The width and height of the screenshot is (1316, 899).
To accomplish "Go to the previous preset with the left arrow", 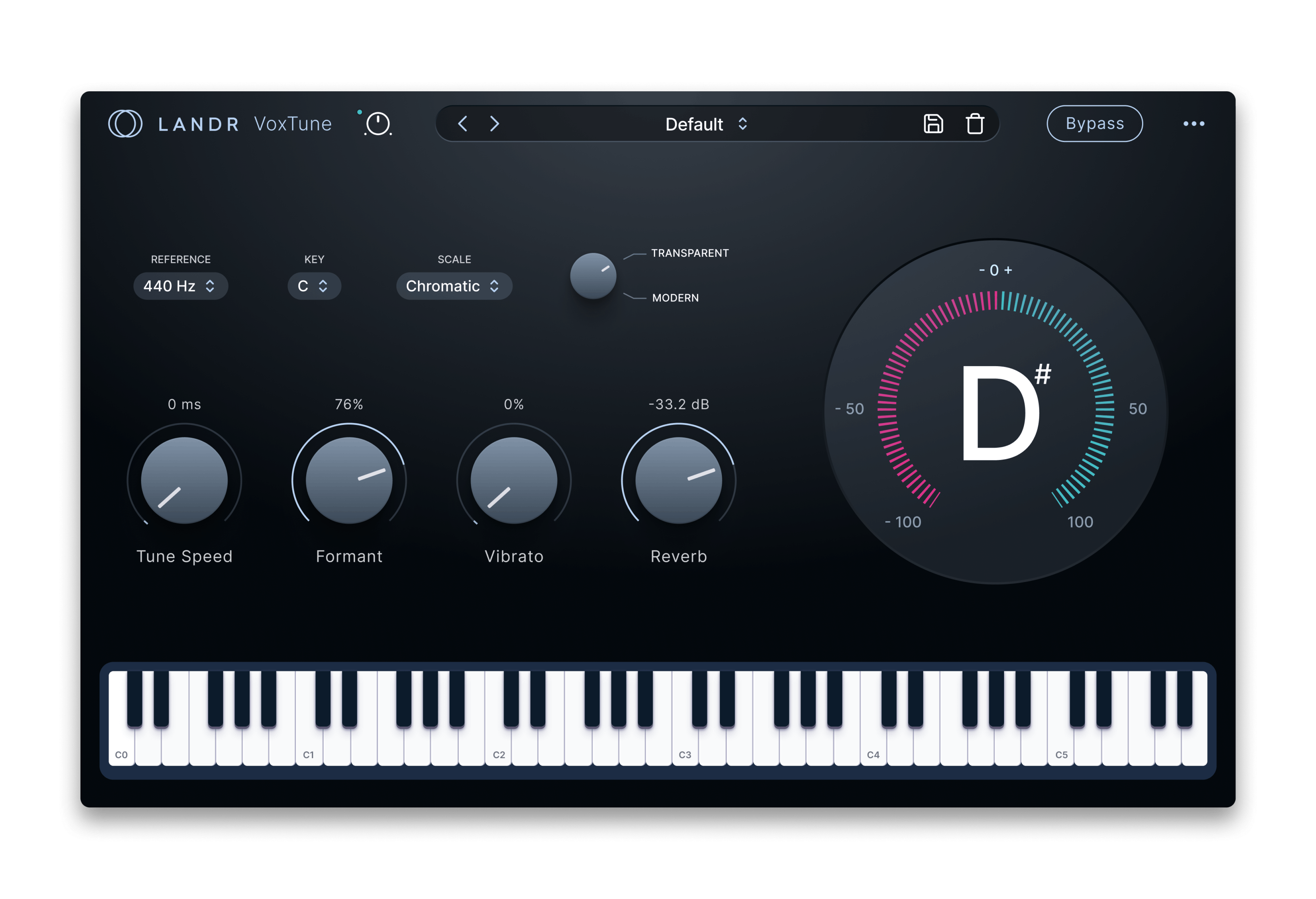I will click(463, 124).
